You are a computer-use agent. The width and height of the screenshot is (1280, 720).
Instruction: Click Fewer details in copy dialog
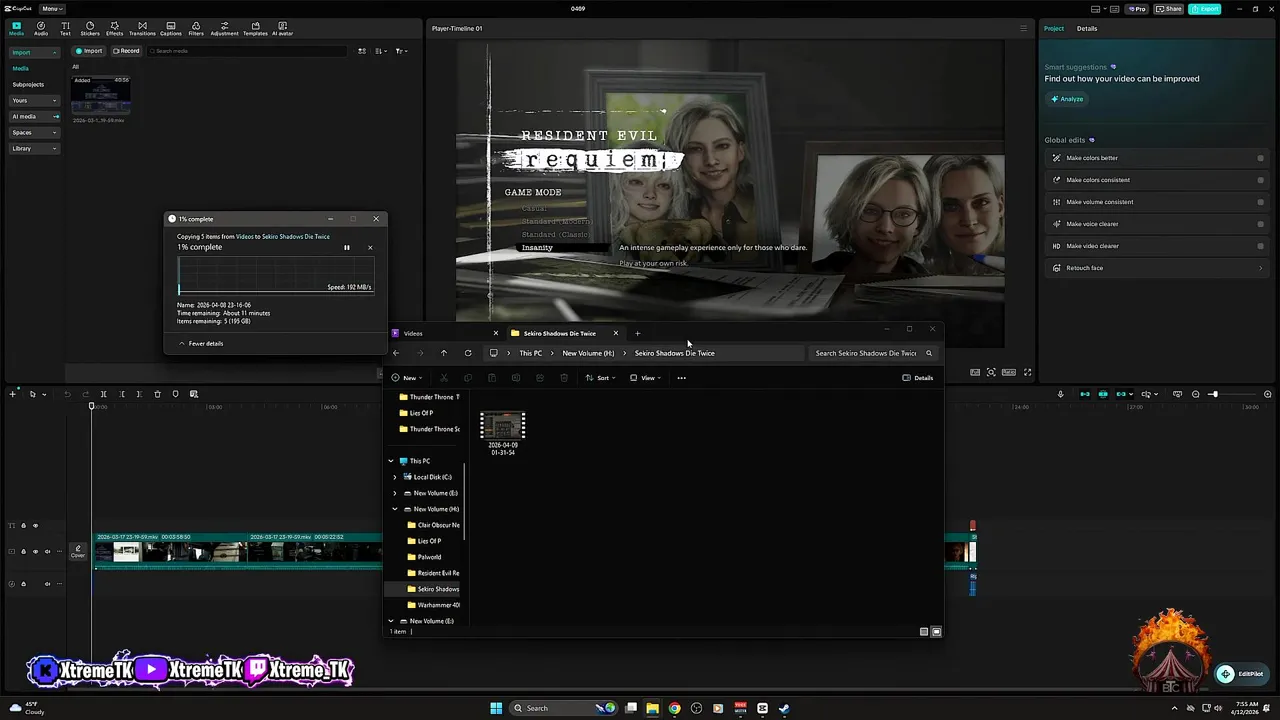click(201, 343)
